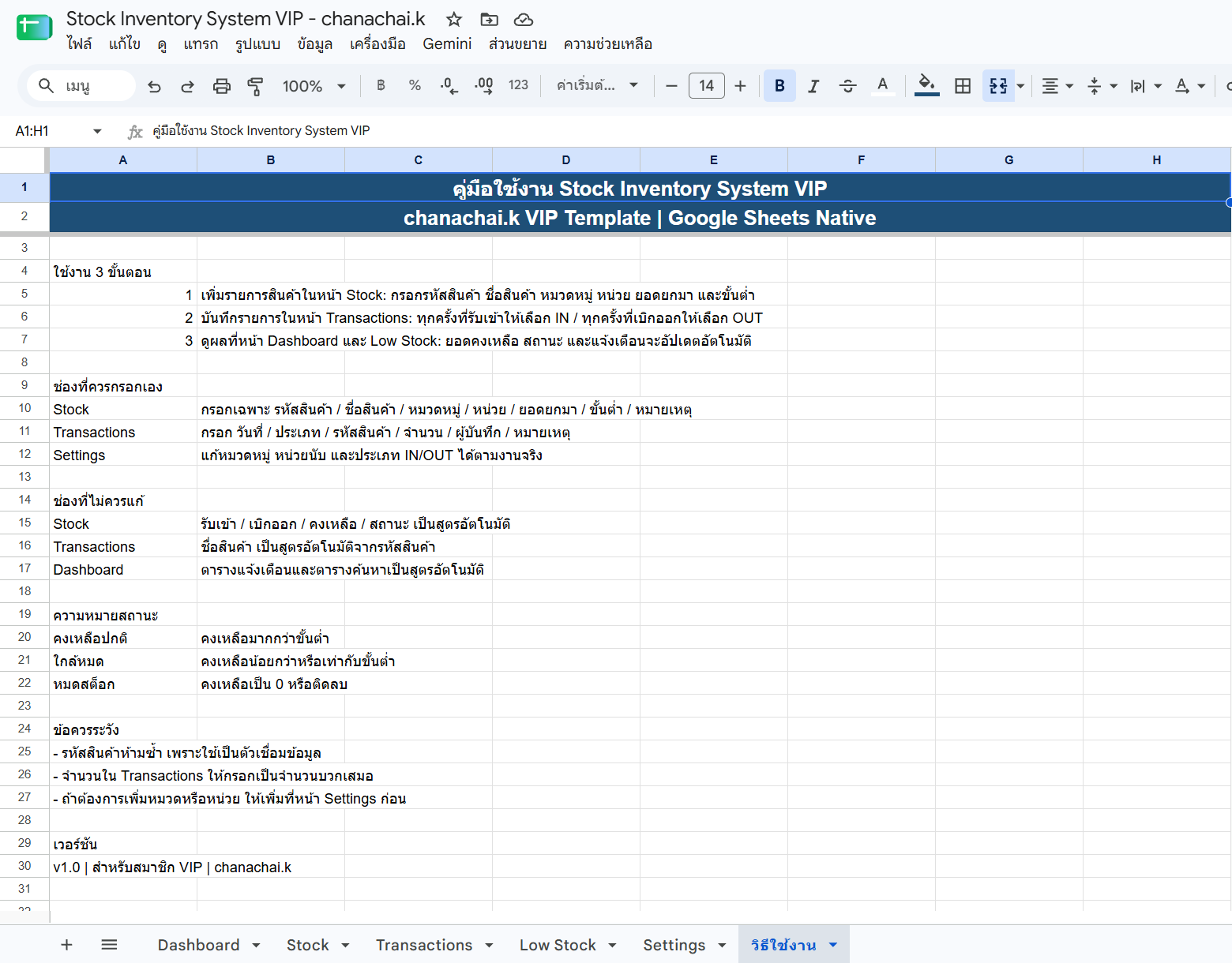
Task: Open vertical align dropdown
Action: [1102, 85]
